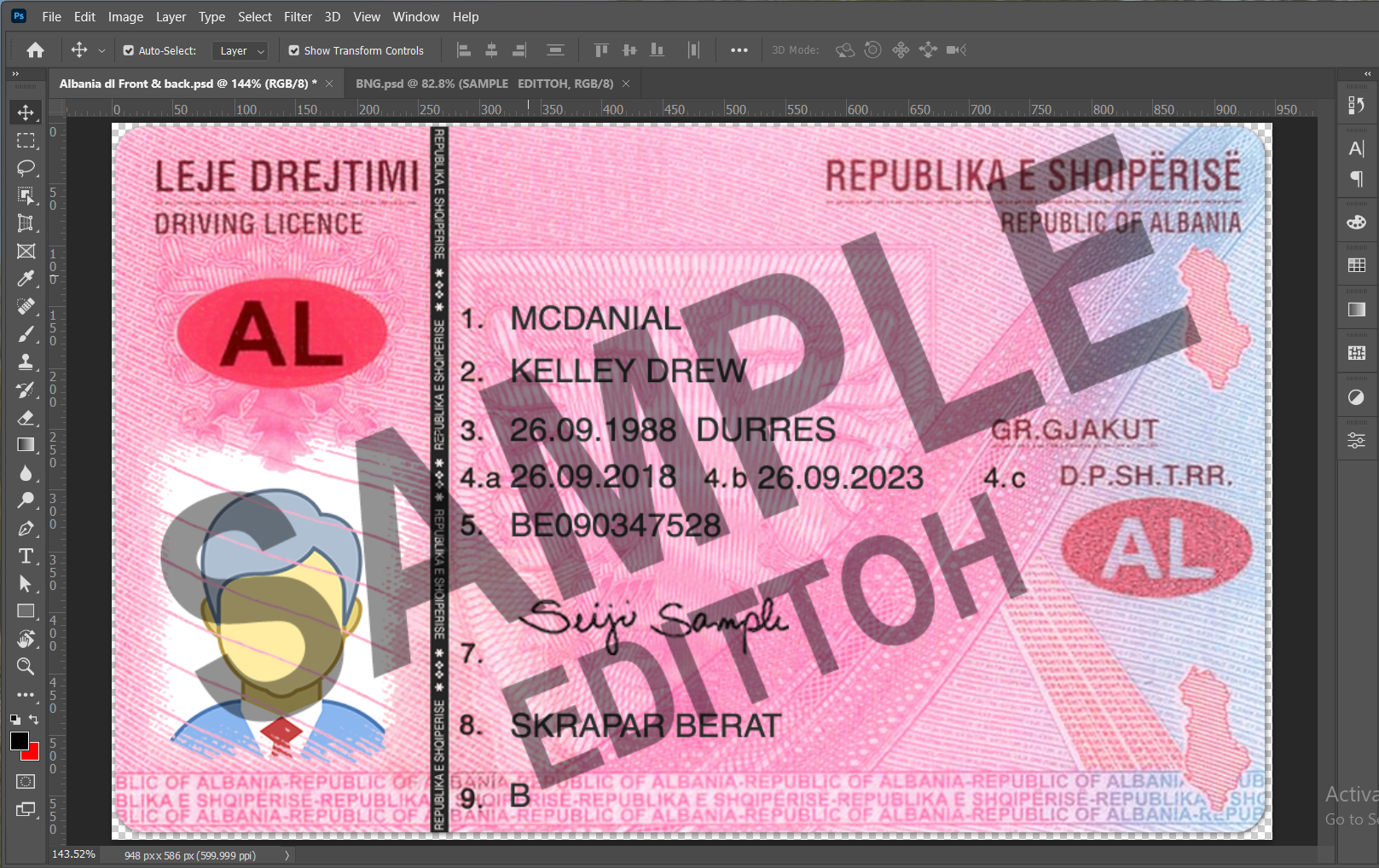Select the Eyedropper tool
Screen dimensions: 1379x868
pyautogui.click(x=26, y=279)
